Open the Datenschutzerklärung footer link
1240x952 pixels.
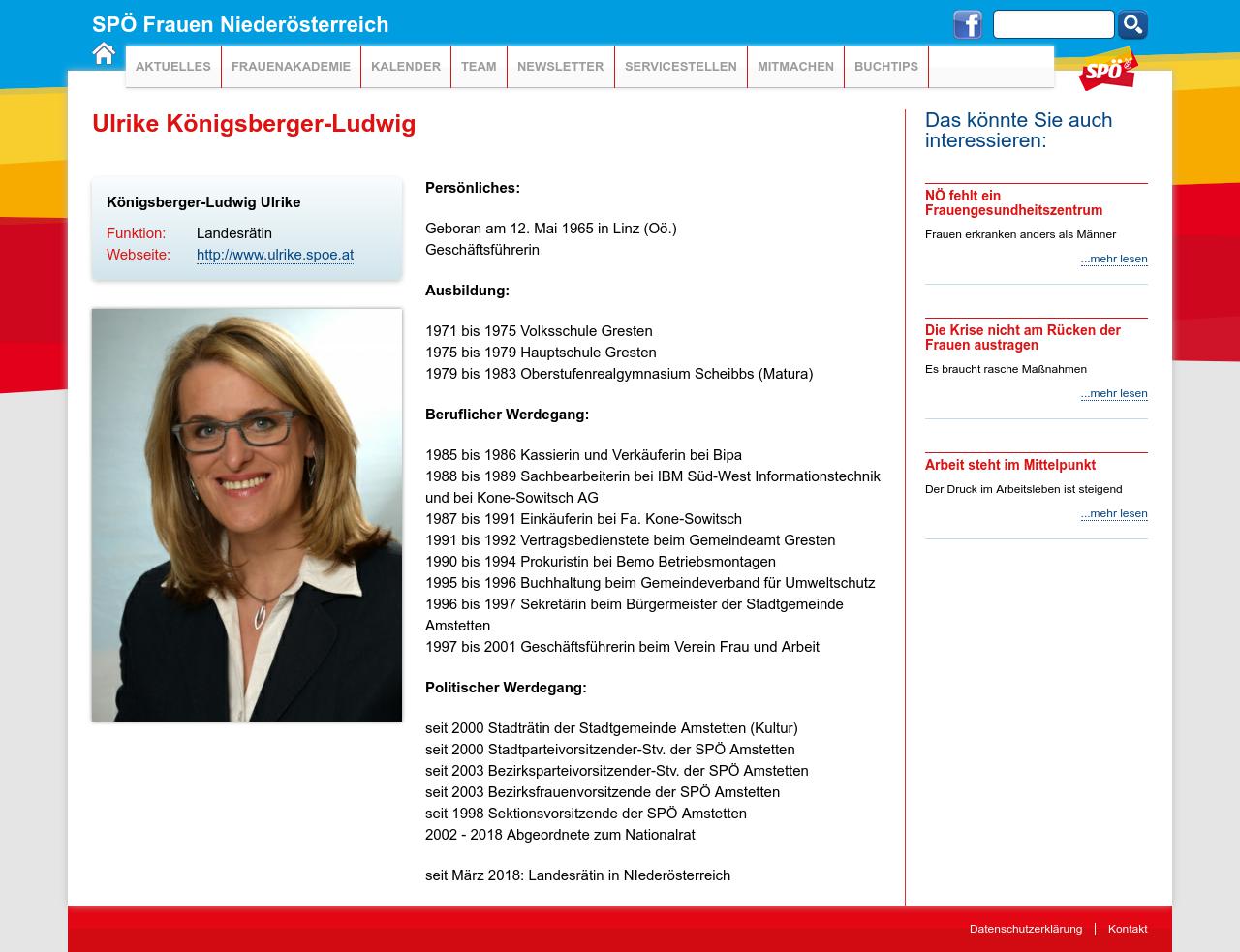click(1026, 929)
